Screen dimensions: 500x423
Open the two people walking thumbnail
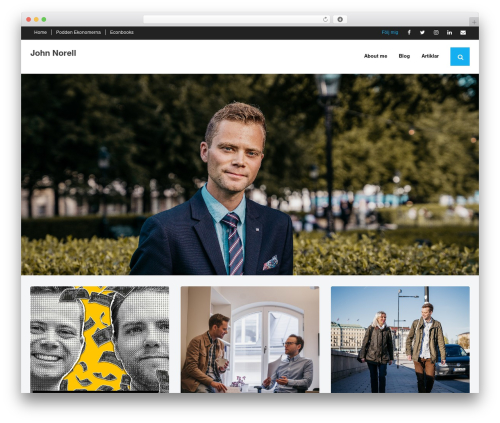[x=400, y=339]
